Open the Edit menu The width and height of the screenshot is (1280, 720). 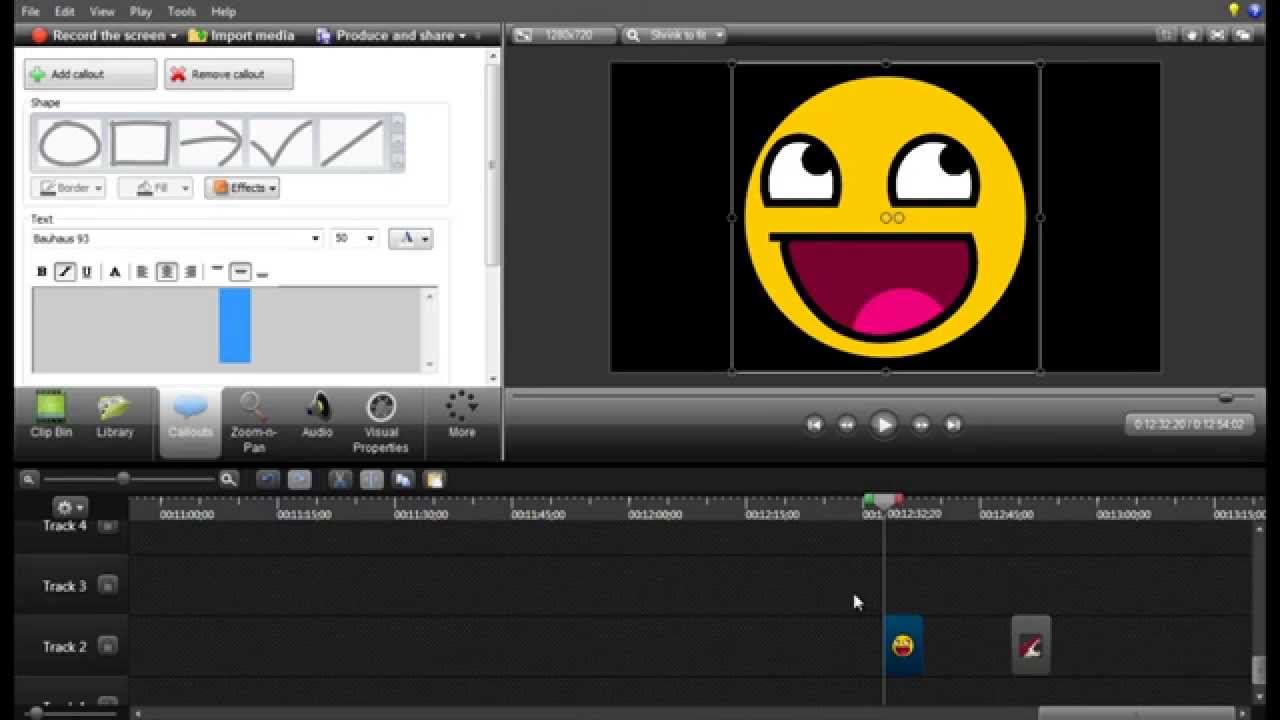[x=65, y=12]
